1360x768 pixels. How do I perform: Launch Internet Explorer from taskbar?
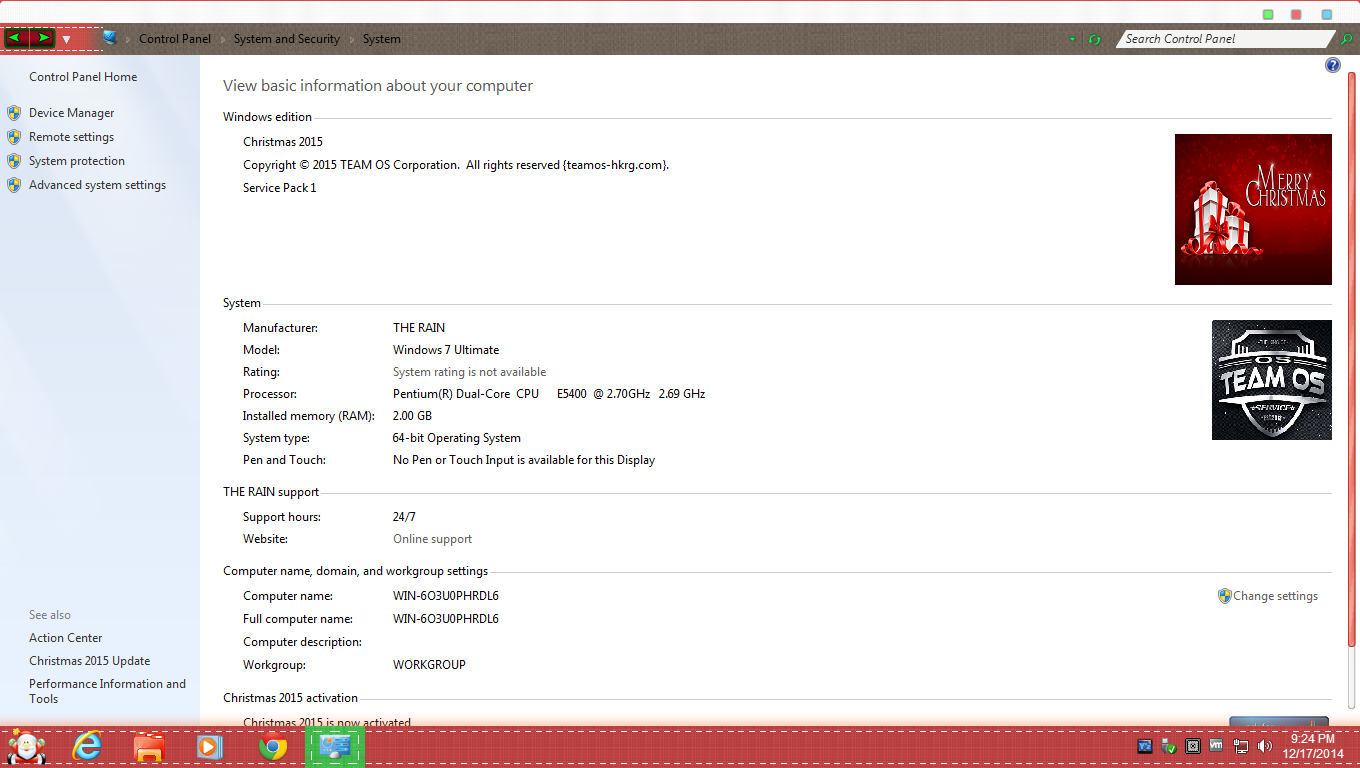(x=88, y=746)
